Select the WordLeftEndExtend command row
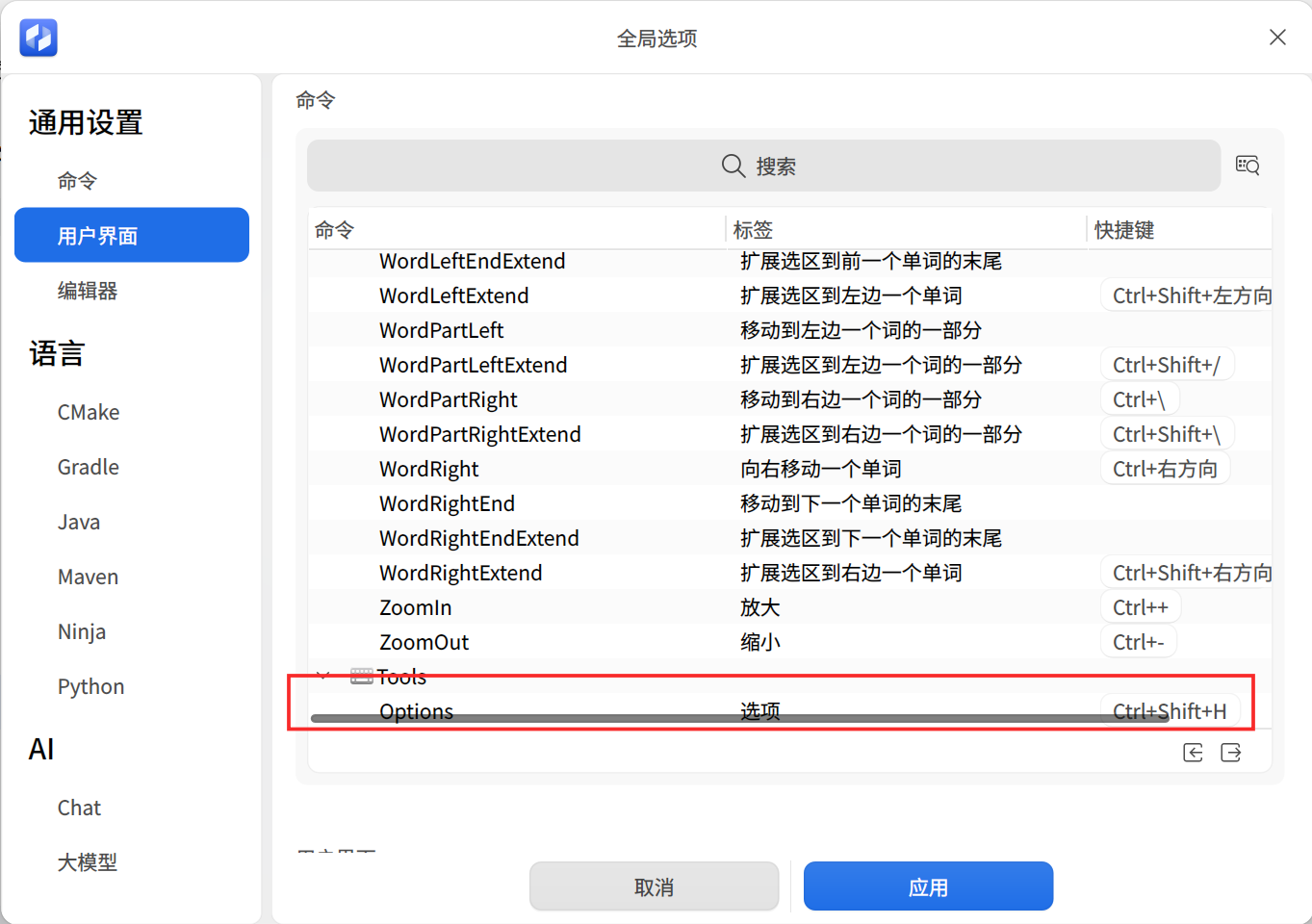The height and width of the screenshot is (924, 1312). (x=789, y=261)
